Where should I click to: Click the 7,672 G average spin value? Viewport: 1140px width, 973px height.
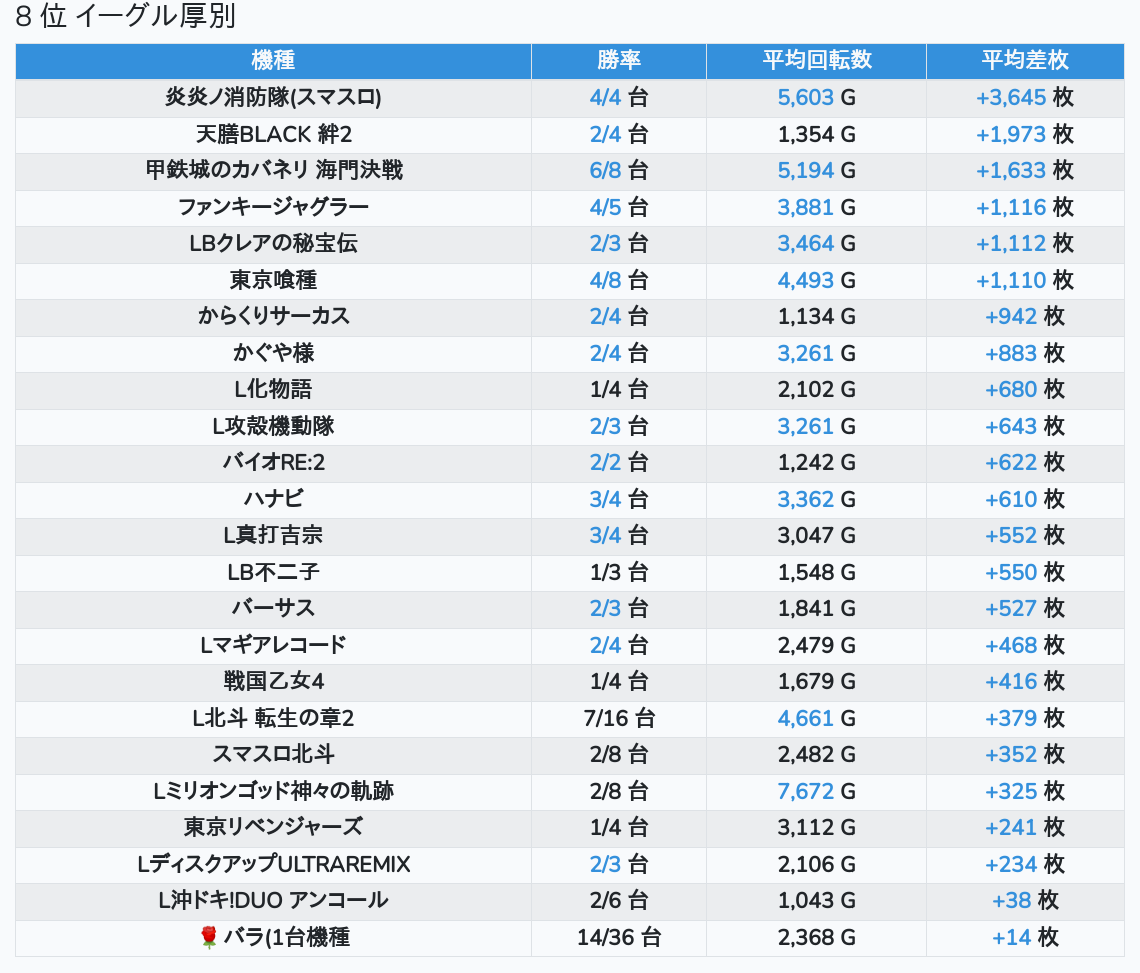click(x=816, y=791)
